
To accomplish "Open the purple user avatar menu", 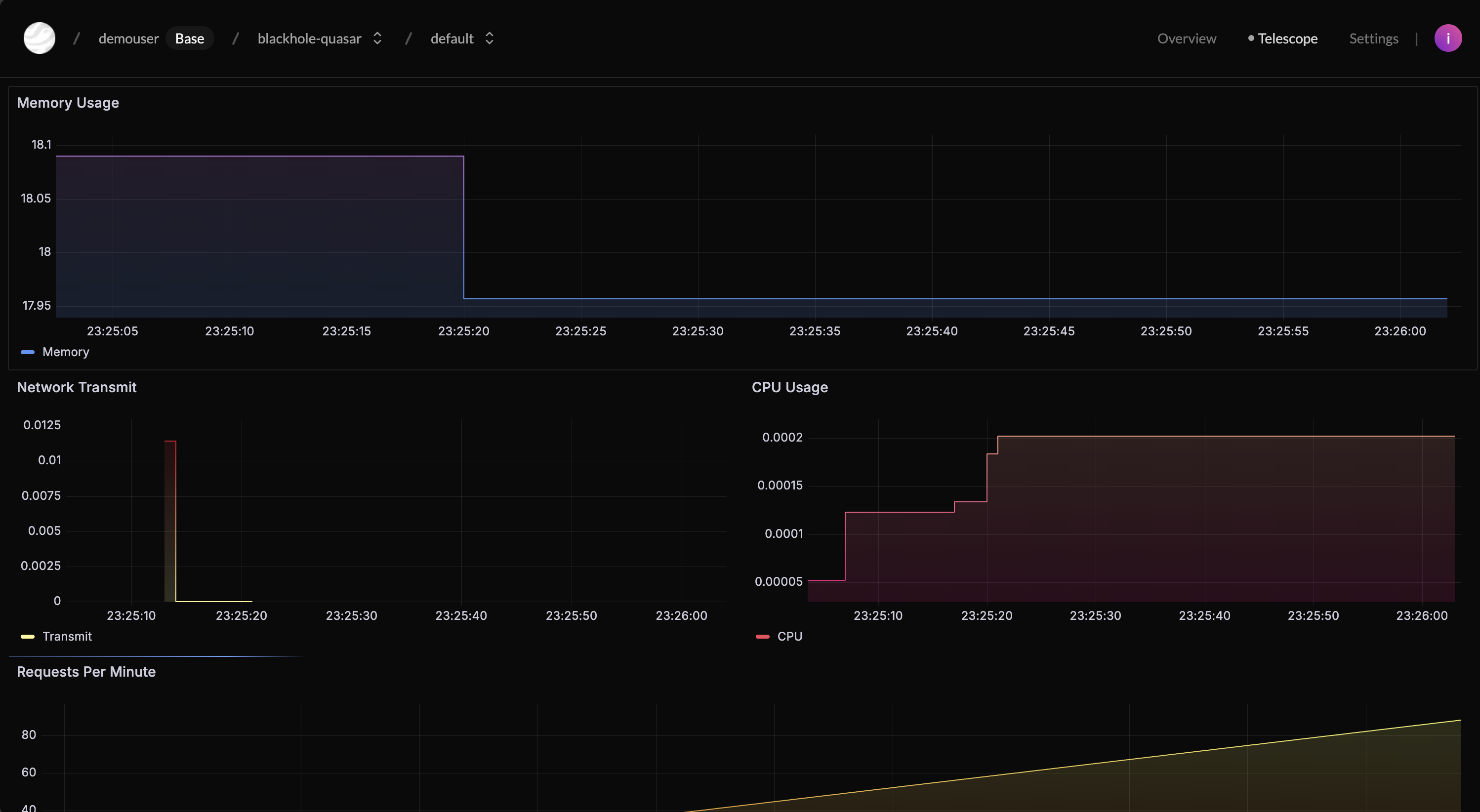I will [x=1448, y=39].
